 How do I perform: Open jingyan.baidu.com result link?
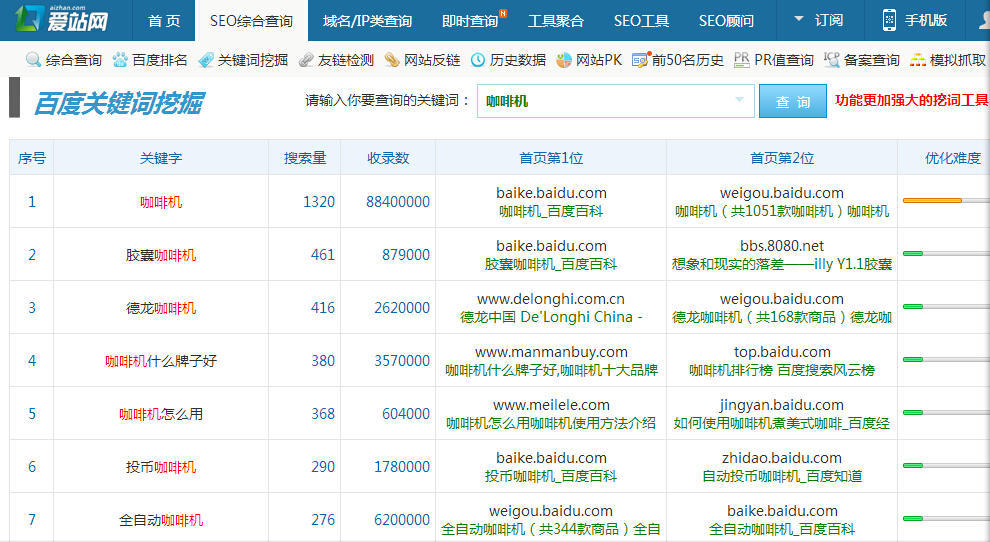tap(782, 405)
